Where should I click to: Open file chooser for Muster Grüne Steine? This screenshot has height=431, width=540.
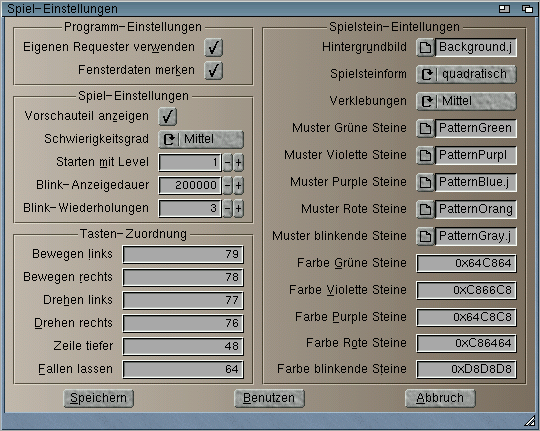425,129
